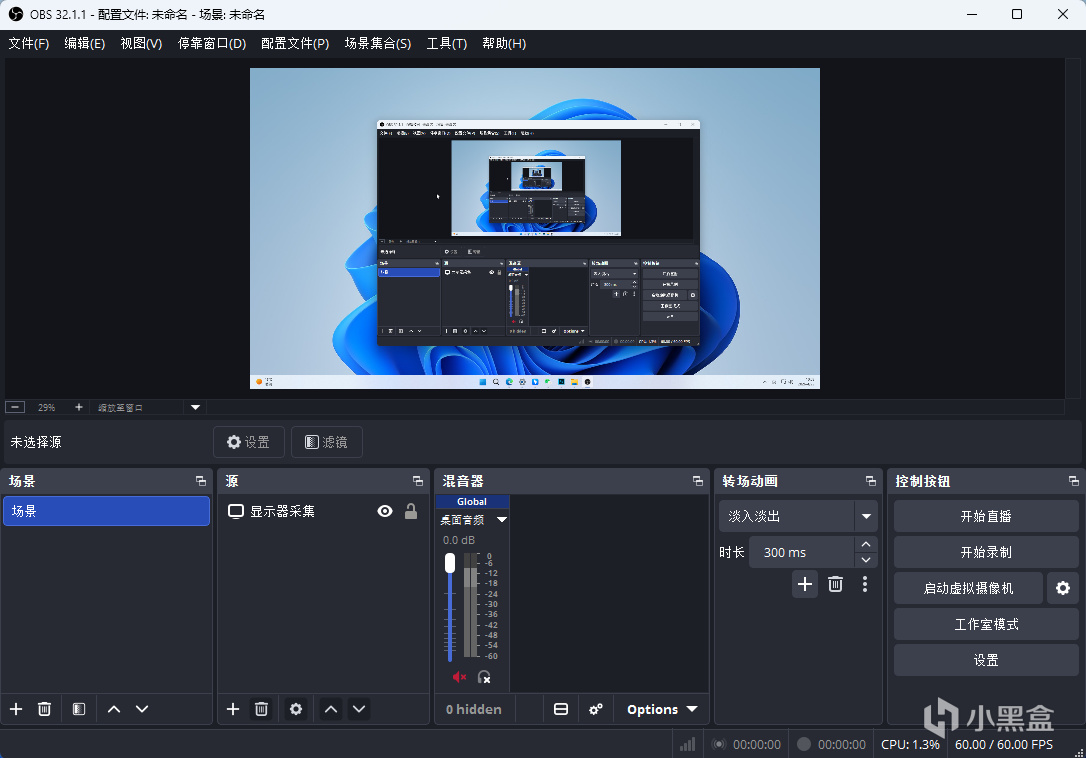Viewport: 1086px width, 758px height.
Task: Click the 时长 300 ms duration field
Action: click(x=801, y=552)
